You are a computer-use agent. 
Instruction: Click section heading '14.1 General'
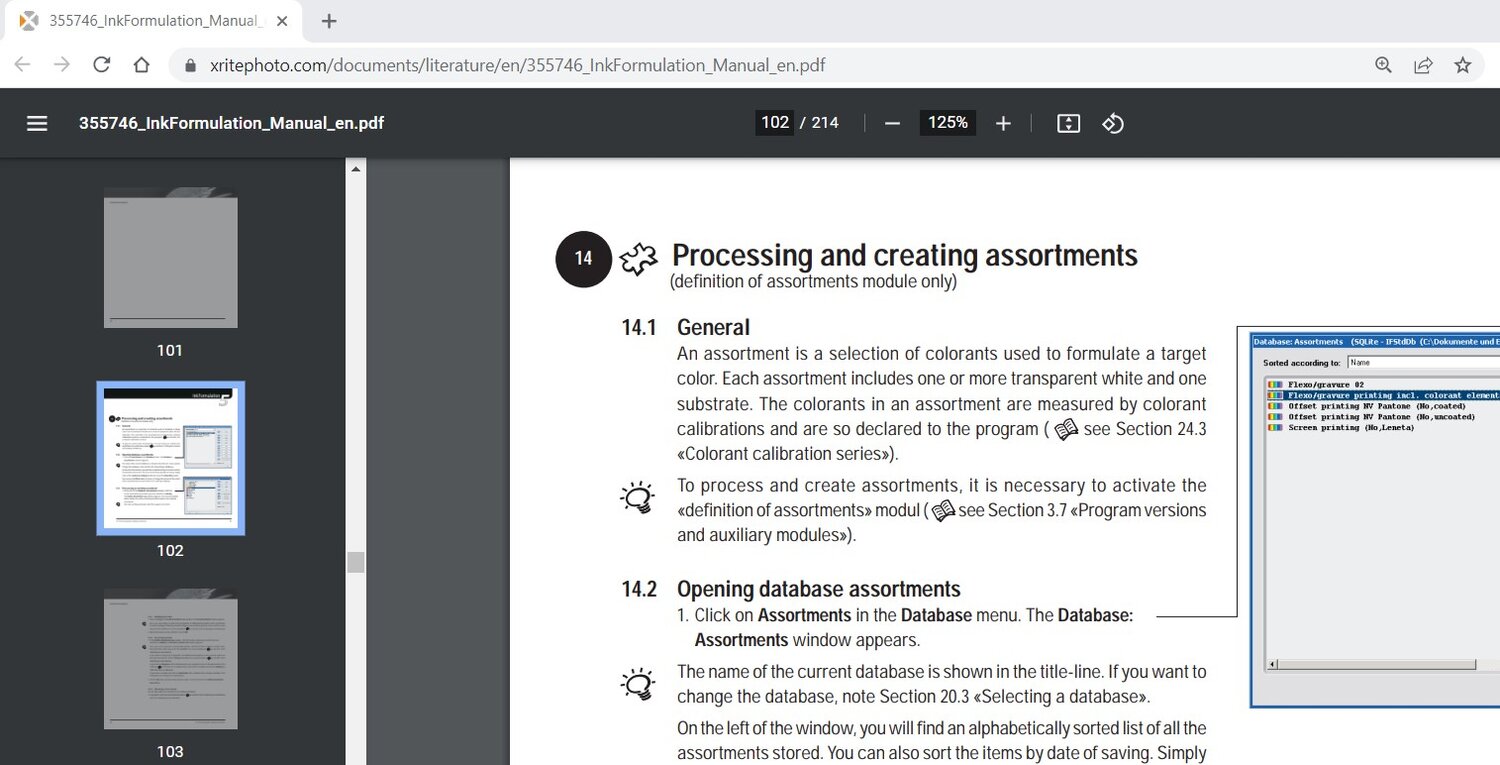[685, 327]
